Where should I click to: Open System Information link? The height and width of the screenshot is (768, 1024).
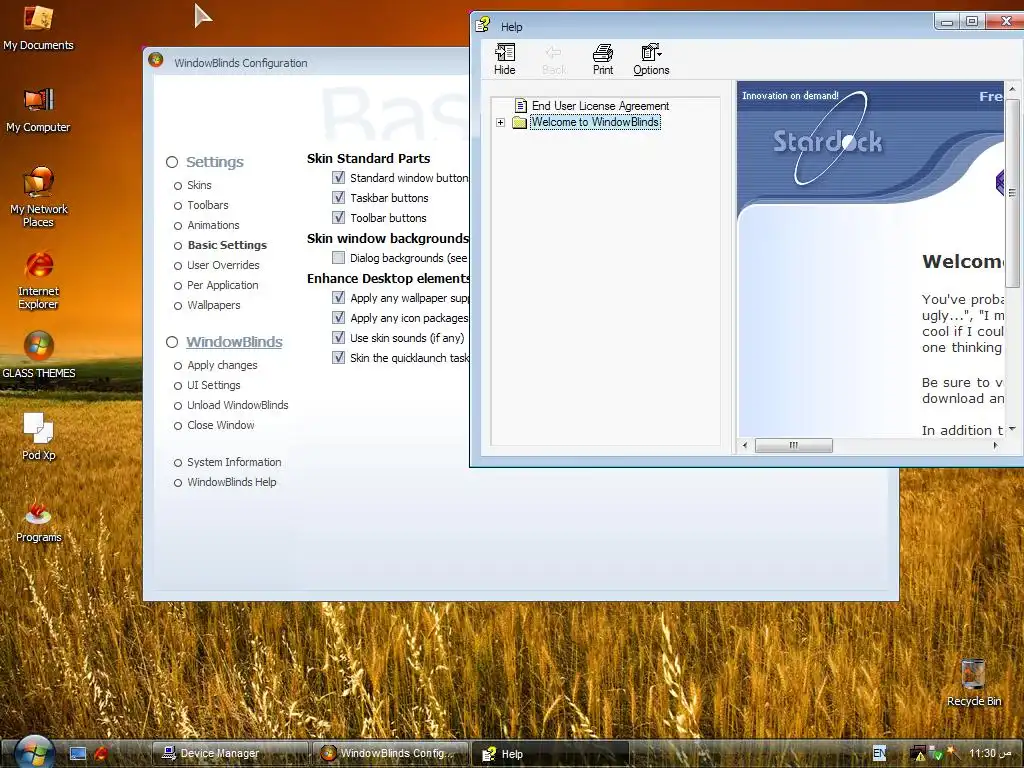pos(234,462)
